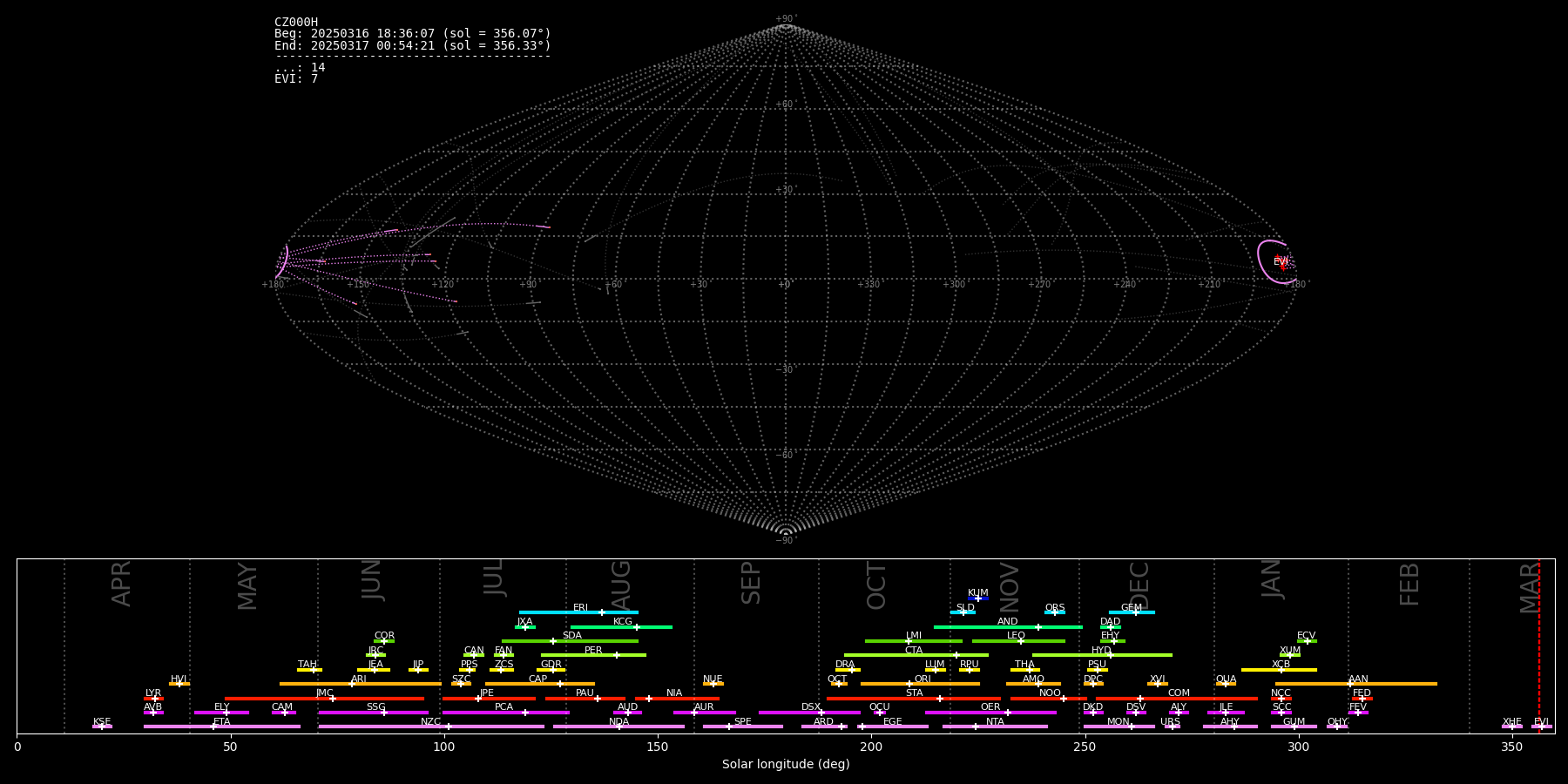The image size is (1568, 784).
Task: Click the OER purple activity bar
Action: pyautogui.click(x=990, y=713)
